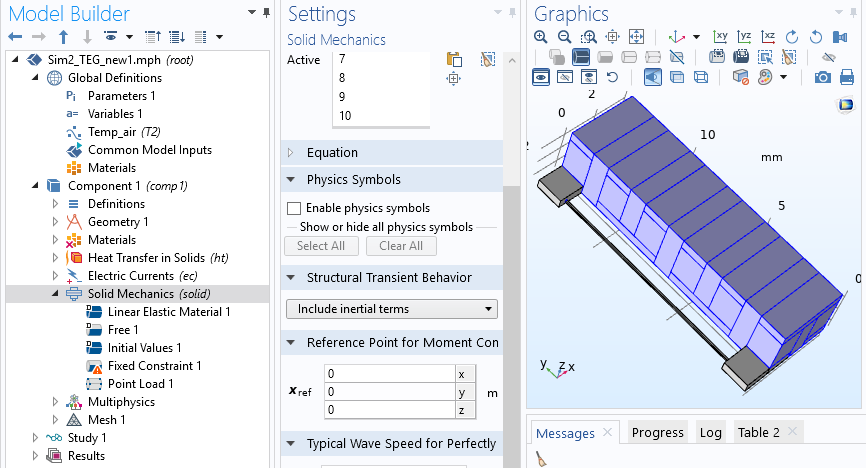Open the Structural Transient Behavior dropdown

pos(391,309)
